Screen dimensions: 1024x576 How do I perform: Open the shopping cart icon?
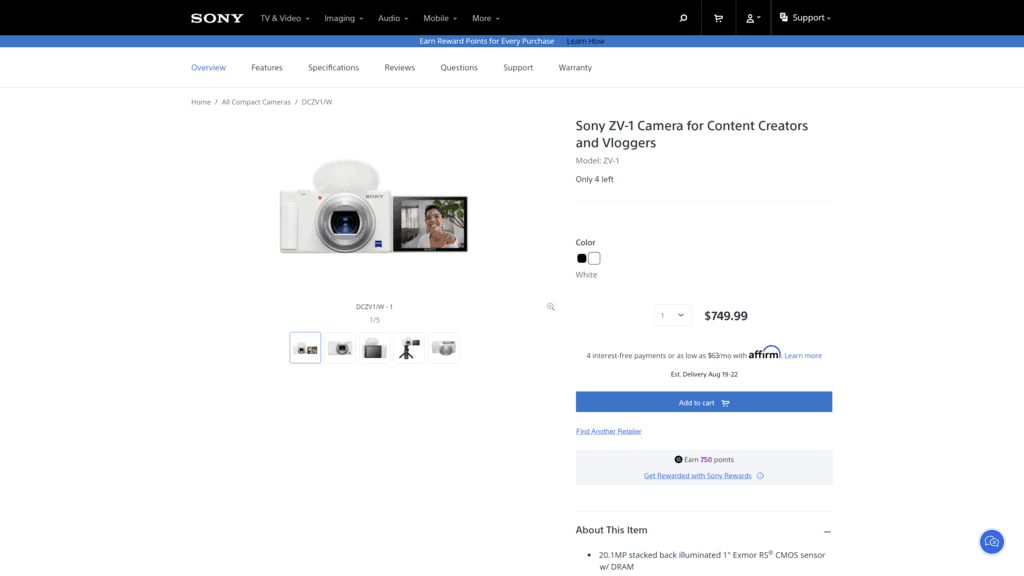718,18
